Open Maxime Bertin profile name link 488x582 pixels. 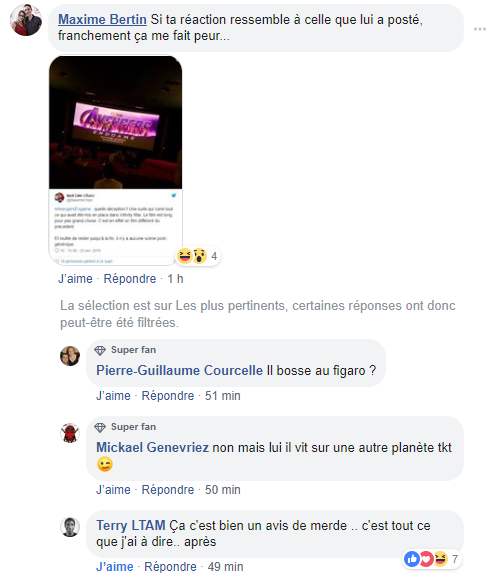click(102, 19)
